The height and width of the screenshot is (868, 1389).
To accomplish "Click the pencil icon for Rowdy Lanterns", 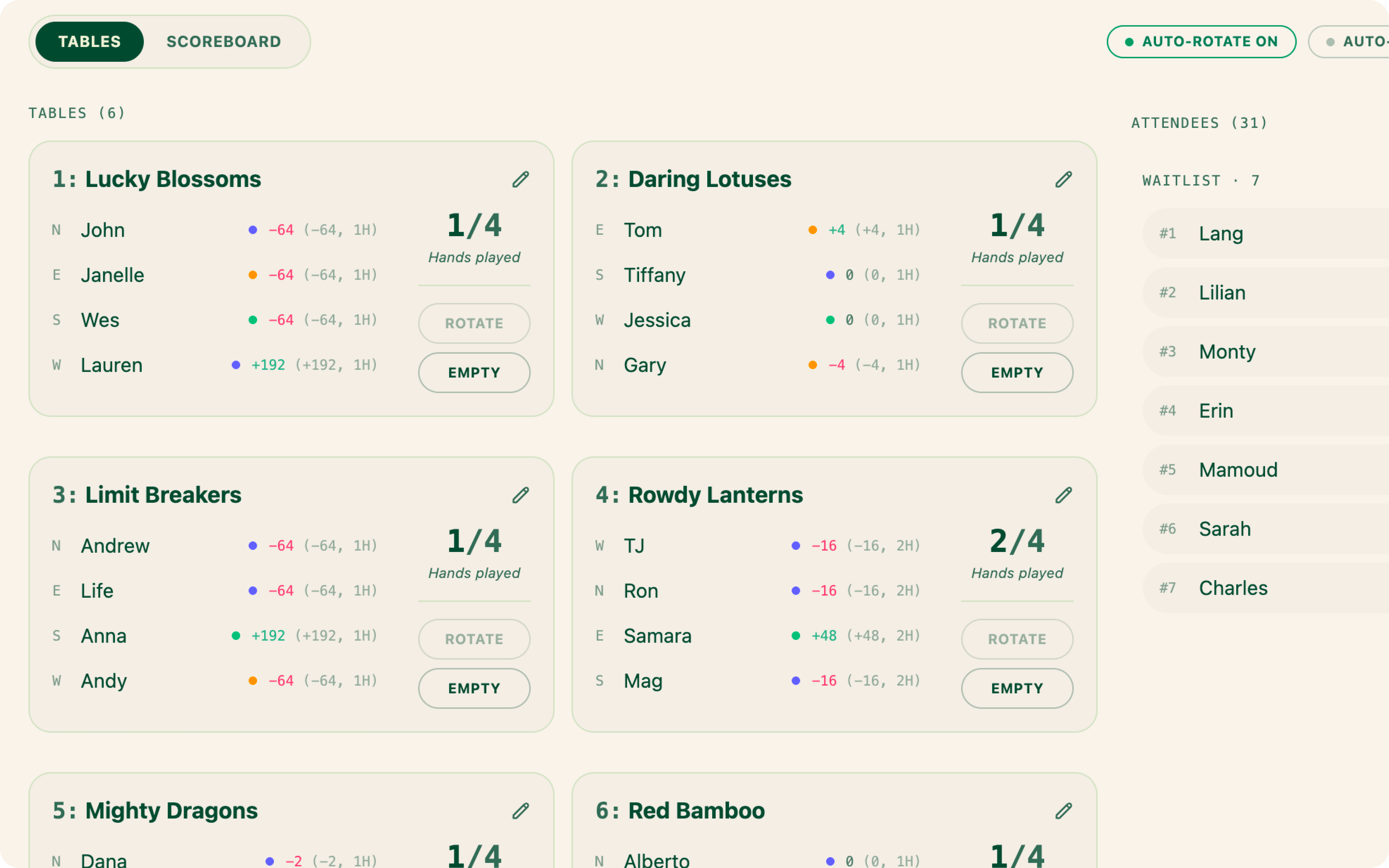I will 1063,495.
